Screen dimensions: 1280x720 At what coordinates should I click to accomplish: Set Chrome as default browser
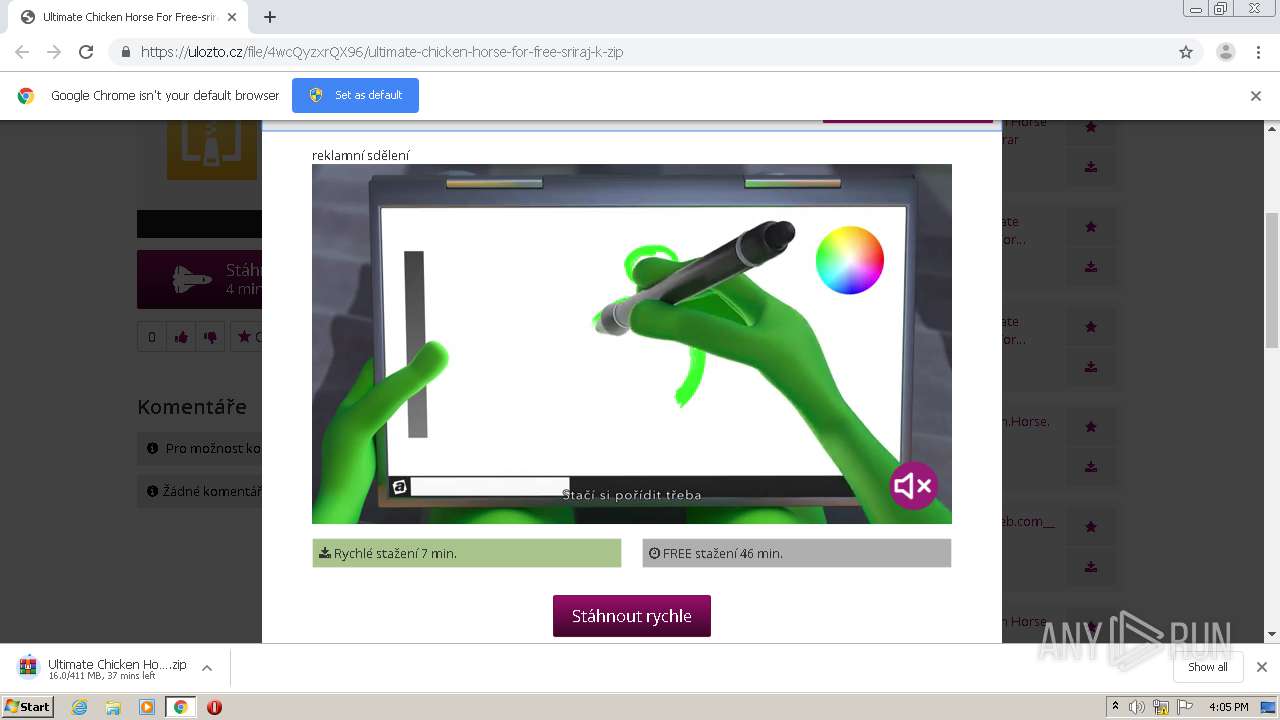tap(355, 95)
